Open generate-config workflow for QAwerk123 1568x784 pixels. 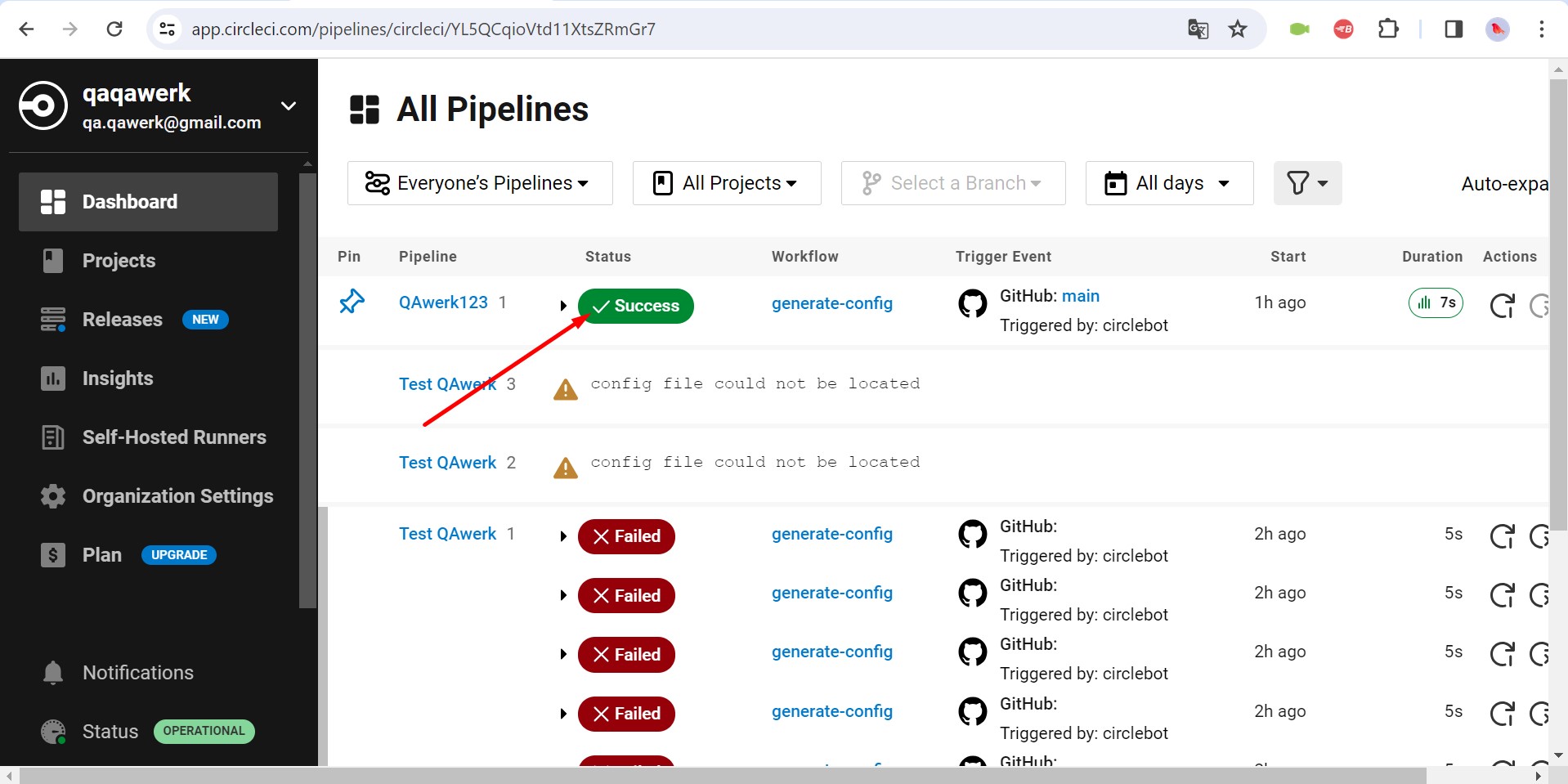tap(832, 303)
